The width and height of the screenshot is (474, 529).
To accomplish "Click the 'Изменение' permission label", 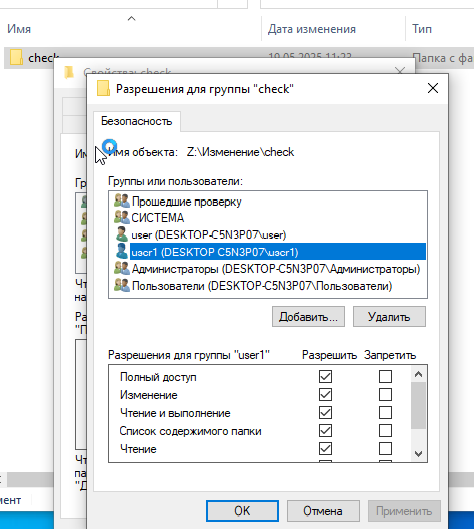I will (x=149, y=395).
